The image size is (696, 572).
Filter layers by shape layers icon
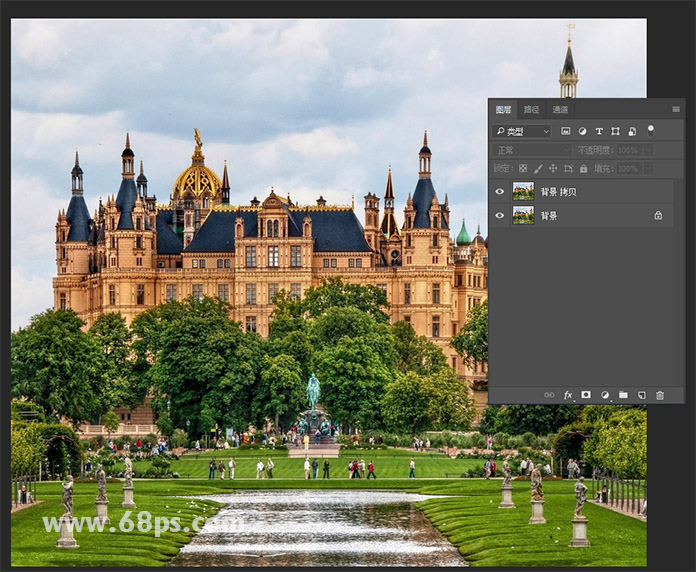click(615, 131)
